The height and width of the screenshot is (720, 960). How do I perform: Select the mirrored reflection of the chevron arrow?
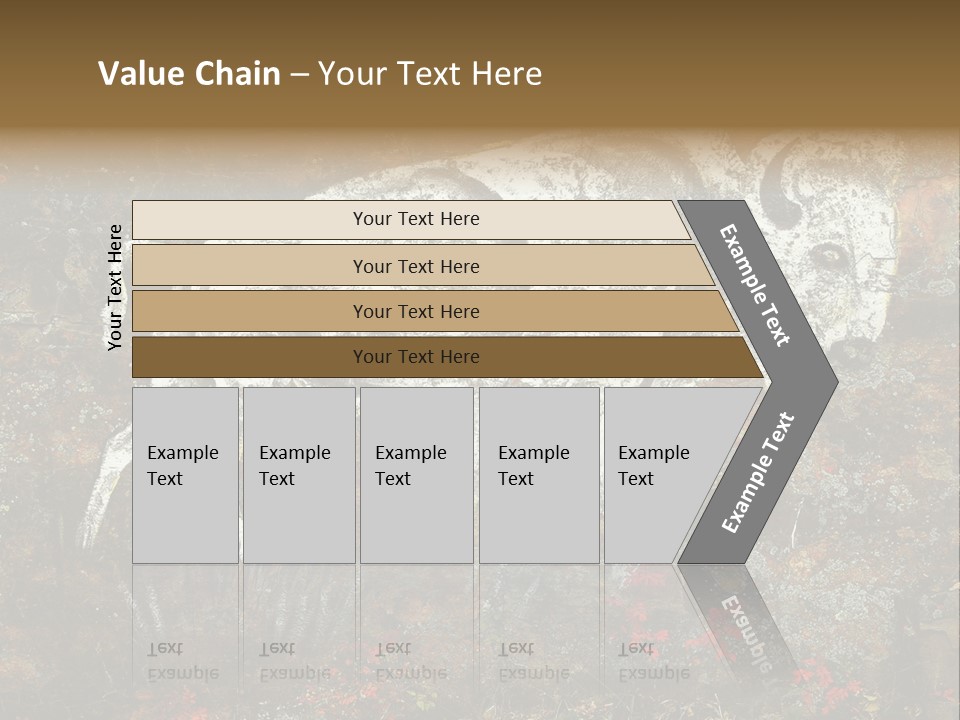(x=735, y=618)
